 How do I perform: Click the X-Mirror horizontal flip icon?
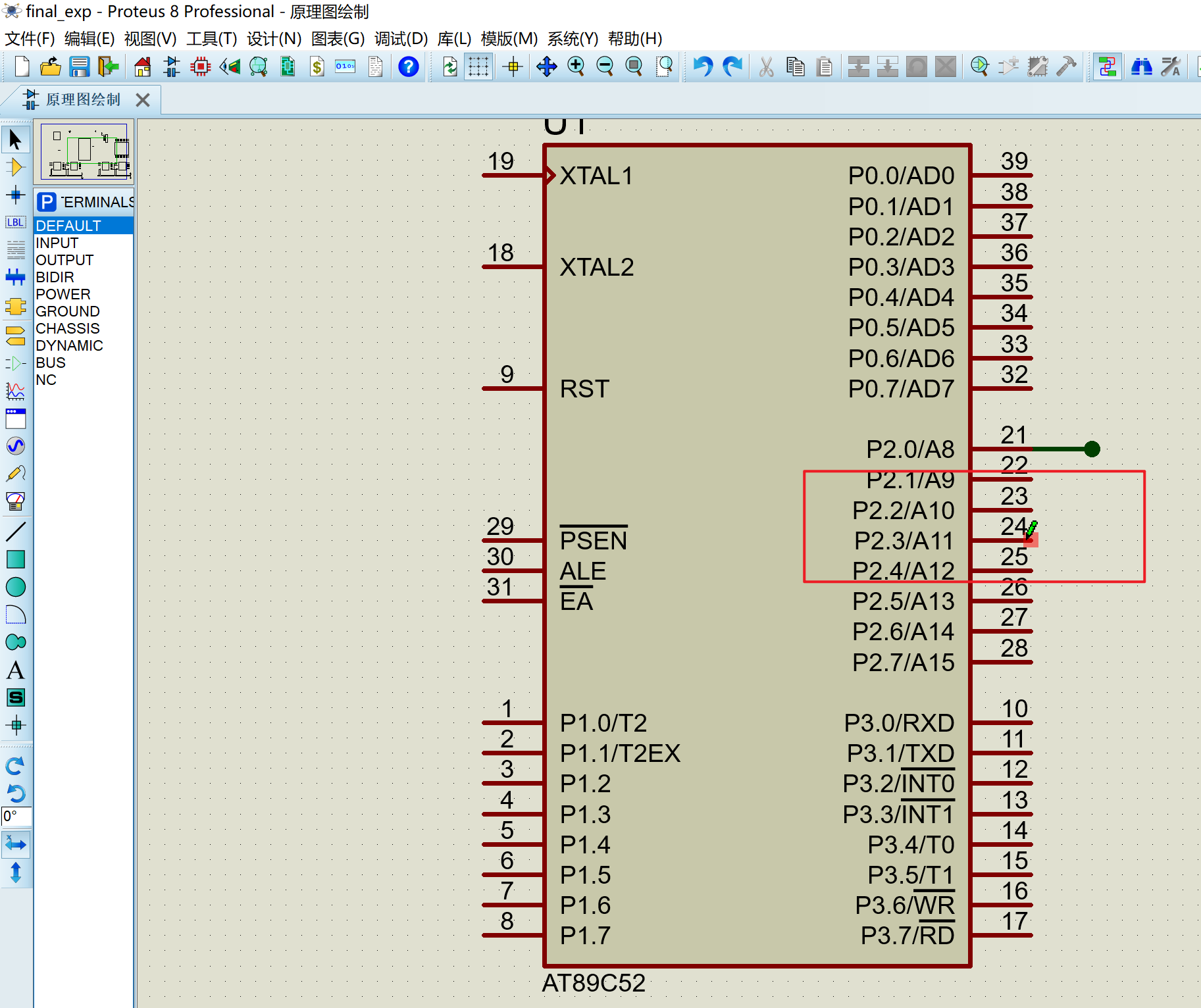point(16,845)
